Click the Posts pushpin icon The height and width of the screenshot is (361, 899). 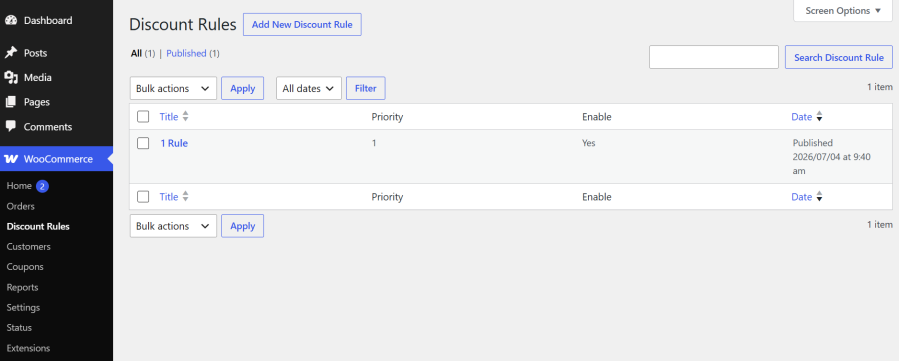tap(11, 53)
